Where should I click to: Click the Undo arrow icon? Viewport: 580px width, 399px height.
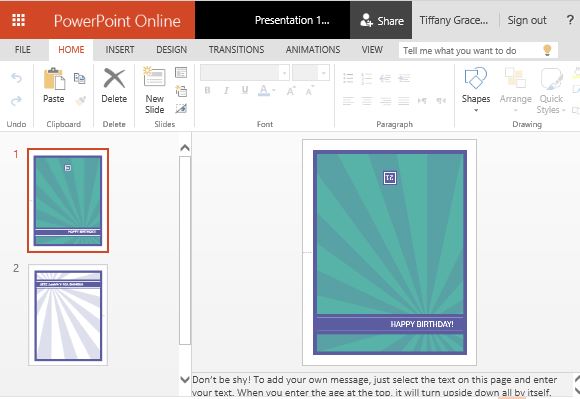(16, 78)
